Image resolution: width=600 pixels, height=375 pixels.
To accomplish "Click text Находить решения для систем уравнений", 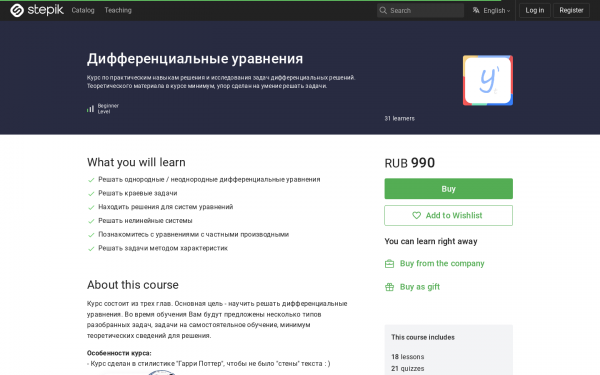I will tap(166, 207).
